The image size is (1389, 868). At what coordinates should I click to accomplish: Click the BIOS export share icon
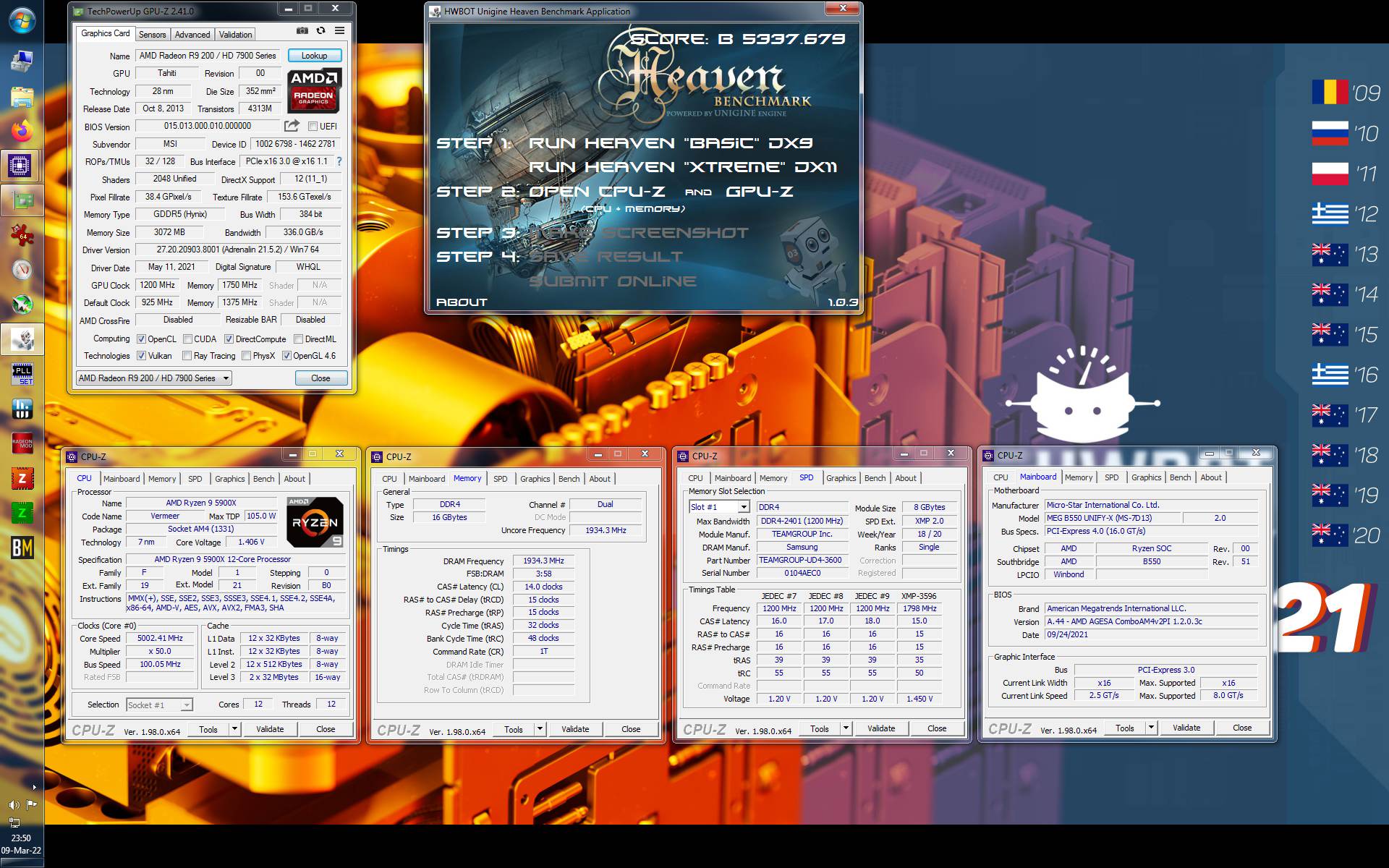tap(292, 126)
